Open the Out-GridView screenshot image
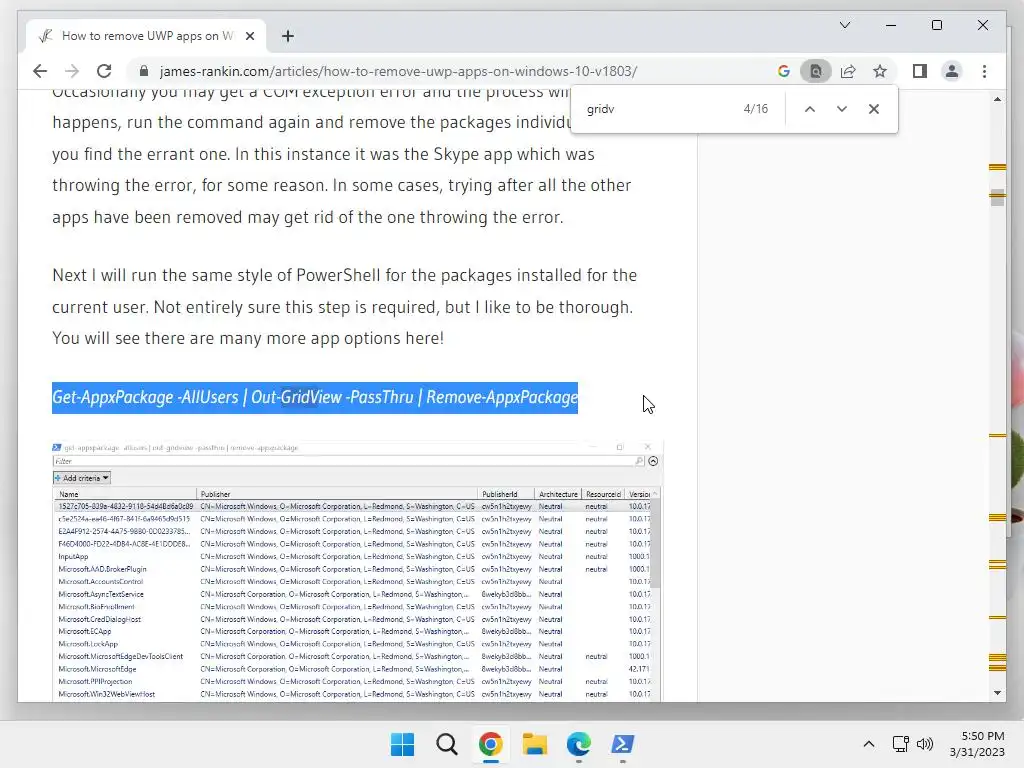 [357, 572]
